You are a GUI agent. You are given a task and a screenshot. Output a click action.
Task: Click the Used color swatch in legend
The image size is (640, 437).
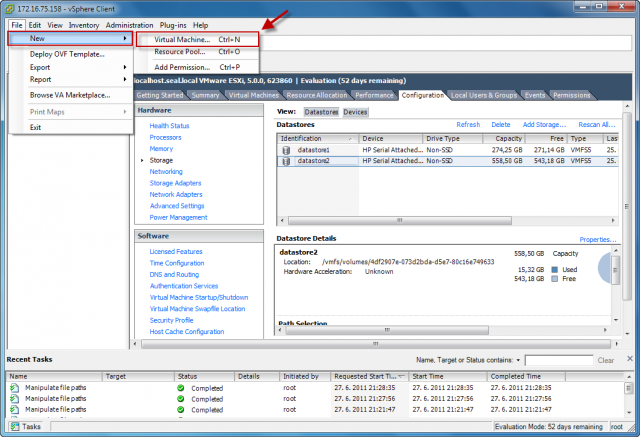555,270
